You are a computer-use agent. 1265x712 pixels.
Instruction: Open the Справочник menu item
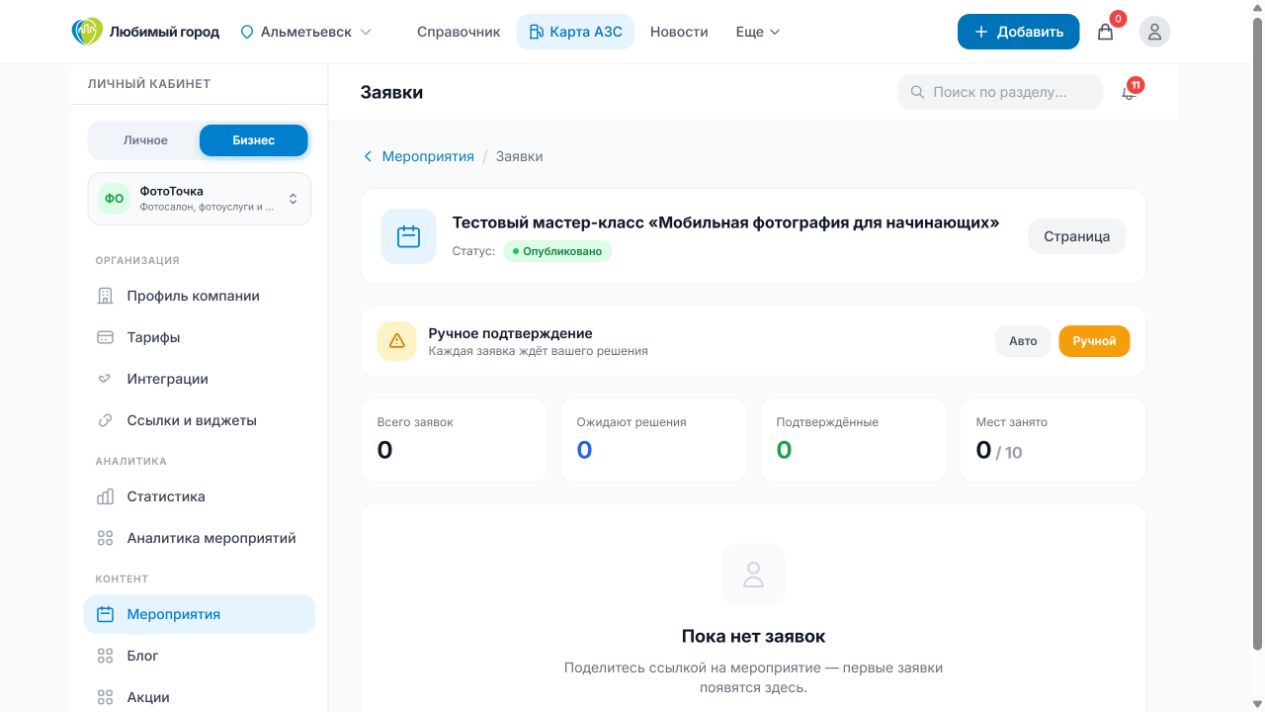(458, 32)
